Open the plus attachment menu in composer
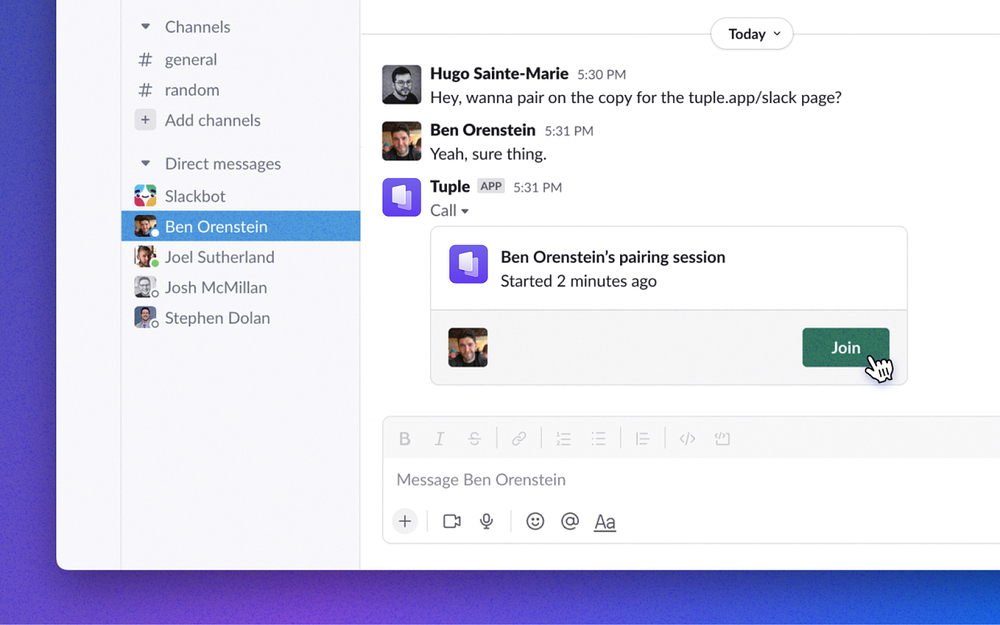This screenshot has height=625, width=1000. [404, 521]
